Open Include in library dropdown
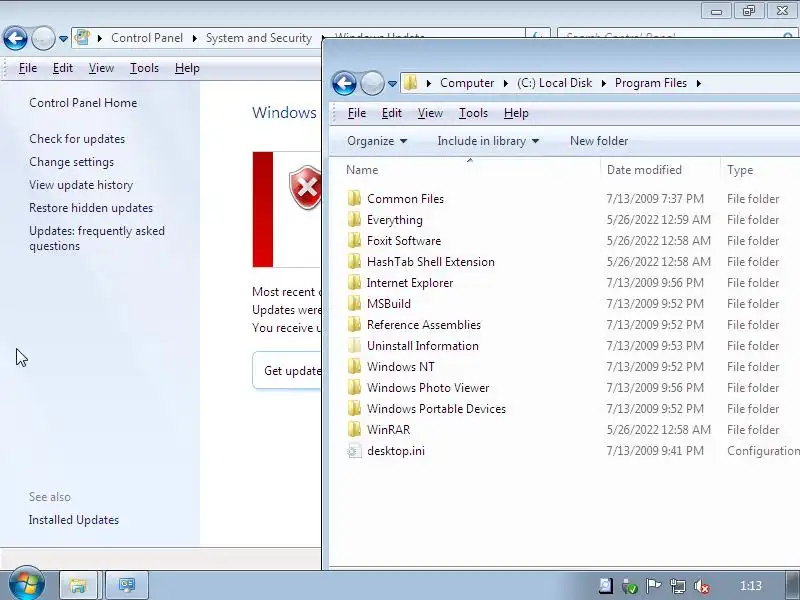 tap(488, 141)
